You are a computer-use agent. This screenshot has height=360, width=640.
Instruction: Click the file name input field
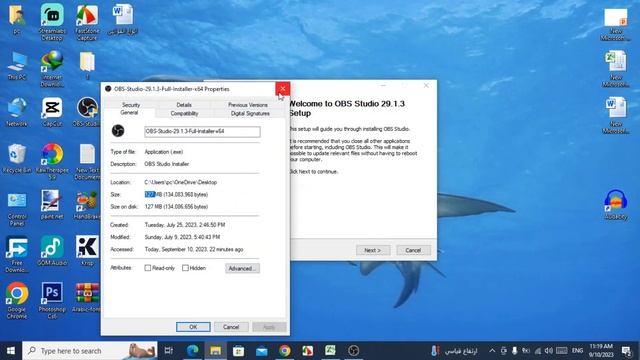pos(202,131)
